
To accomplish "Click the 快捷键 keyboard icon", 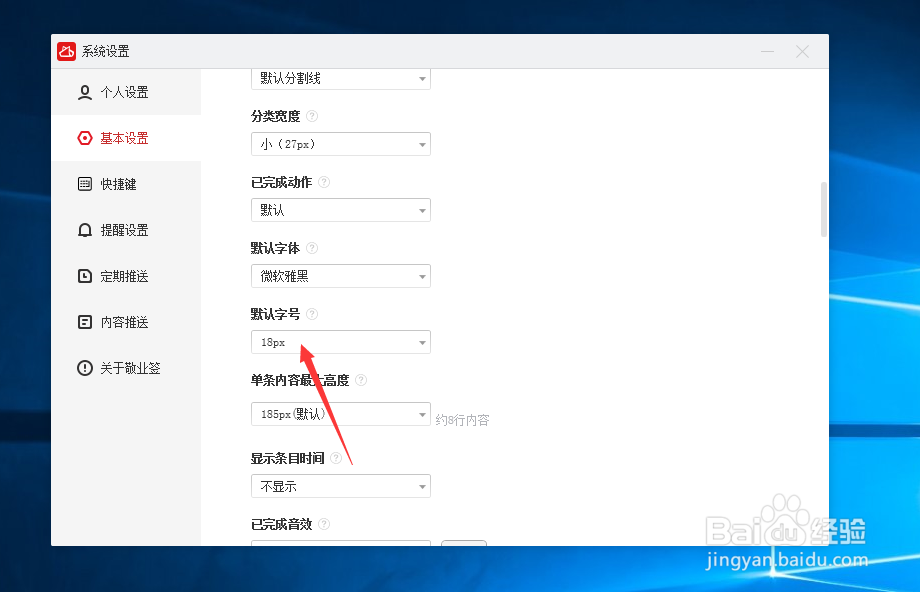I will coord(85,184).
